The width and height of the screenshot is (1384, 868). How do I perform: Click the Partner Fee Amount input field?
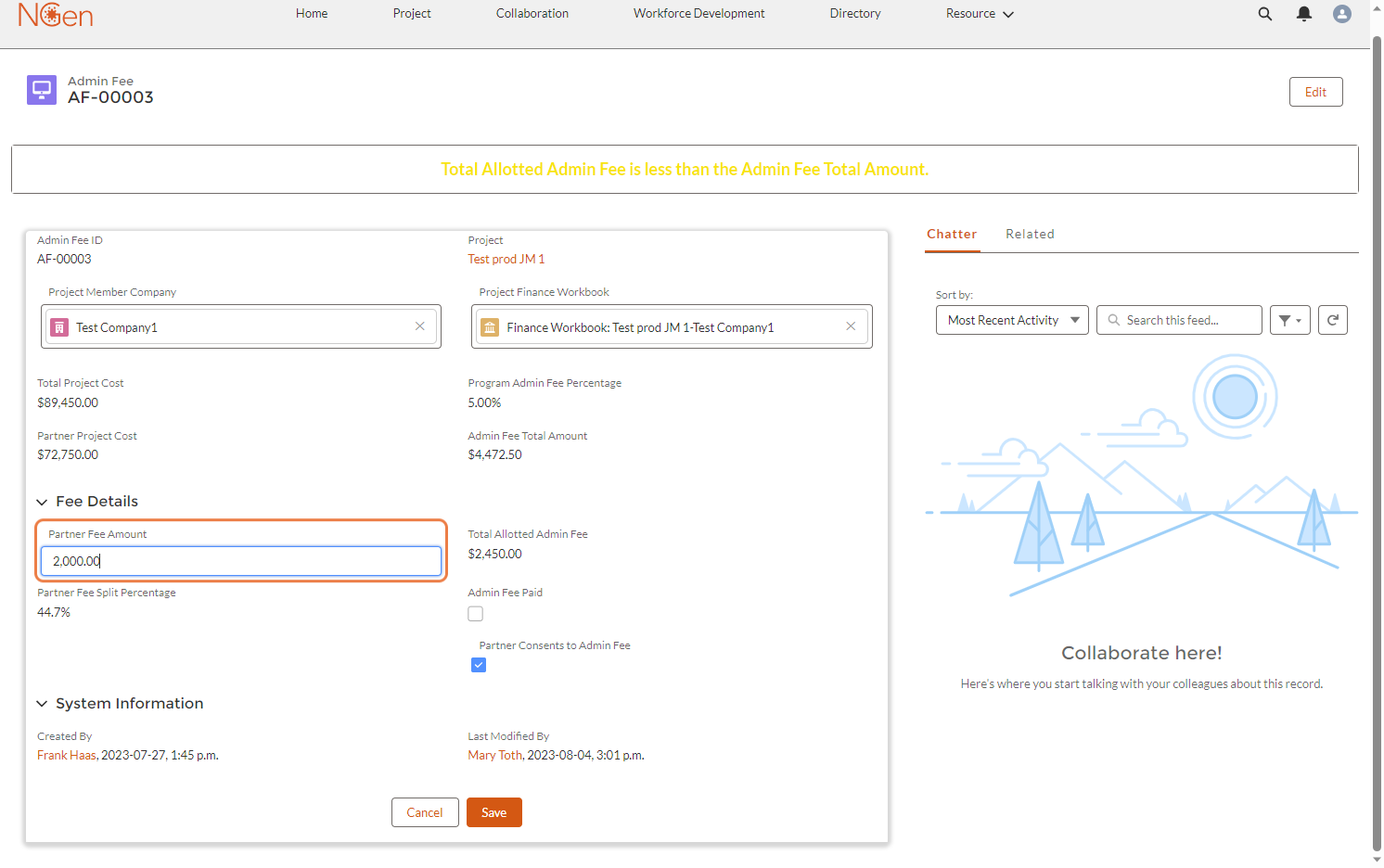click(x=241, y=561)
